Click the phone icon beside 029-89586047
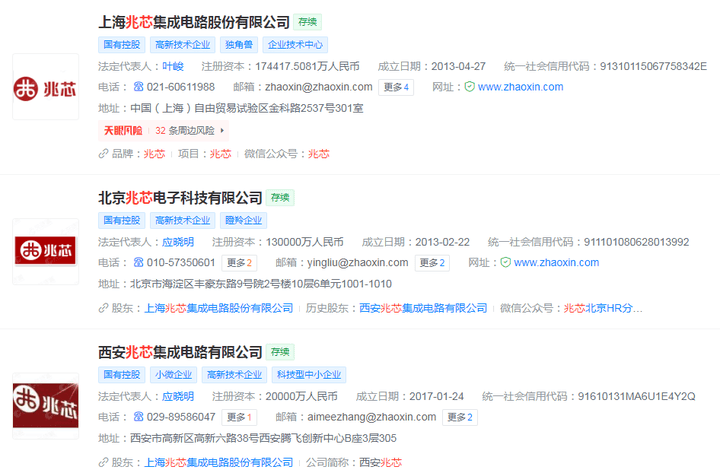Viewport: 720px width, 473px height. coord(138,417)
